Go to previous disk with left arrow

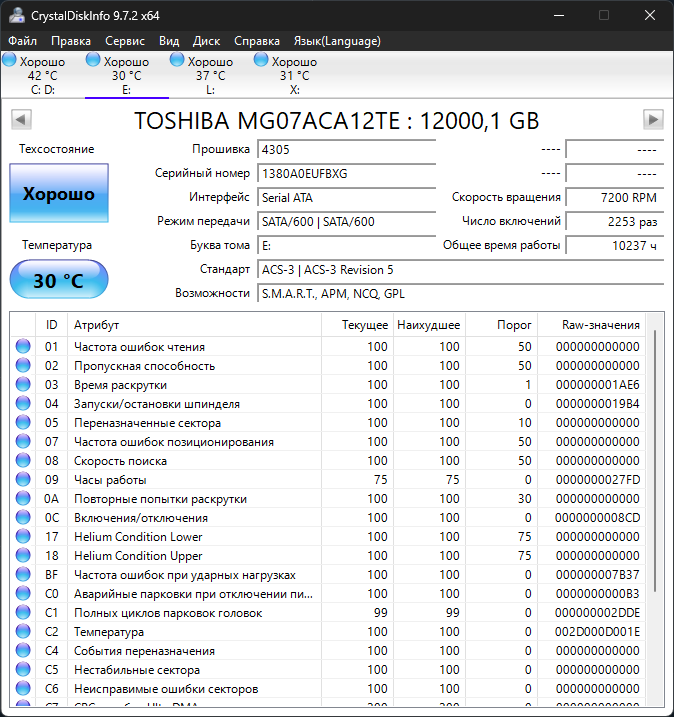tap(21, 120)
